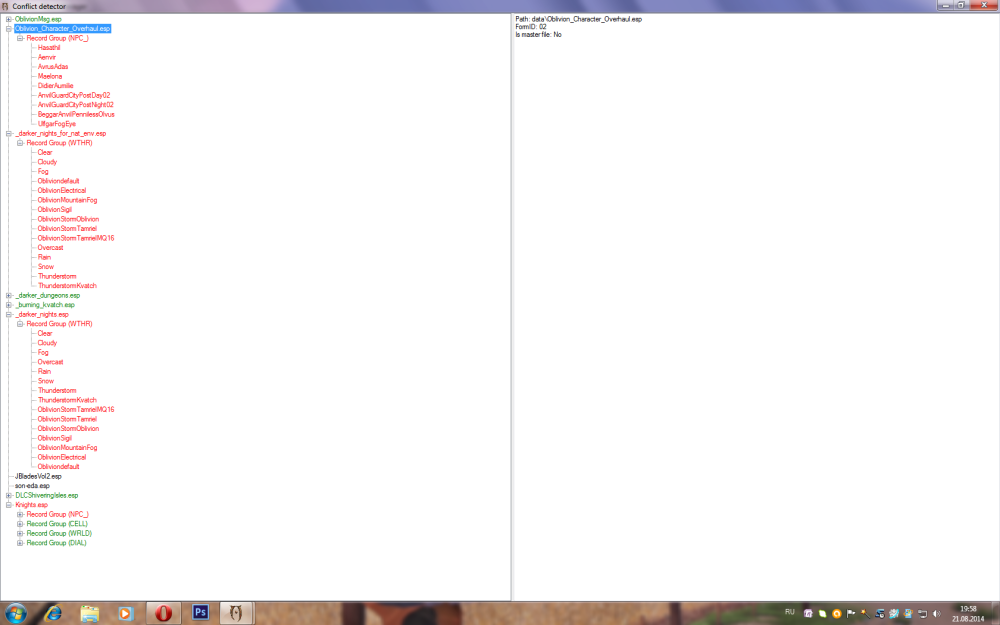Viewport: 1000px width, 625px height.
Task: Click the volume speaker tray icon
Action: [x=937, y=614]
